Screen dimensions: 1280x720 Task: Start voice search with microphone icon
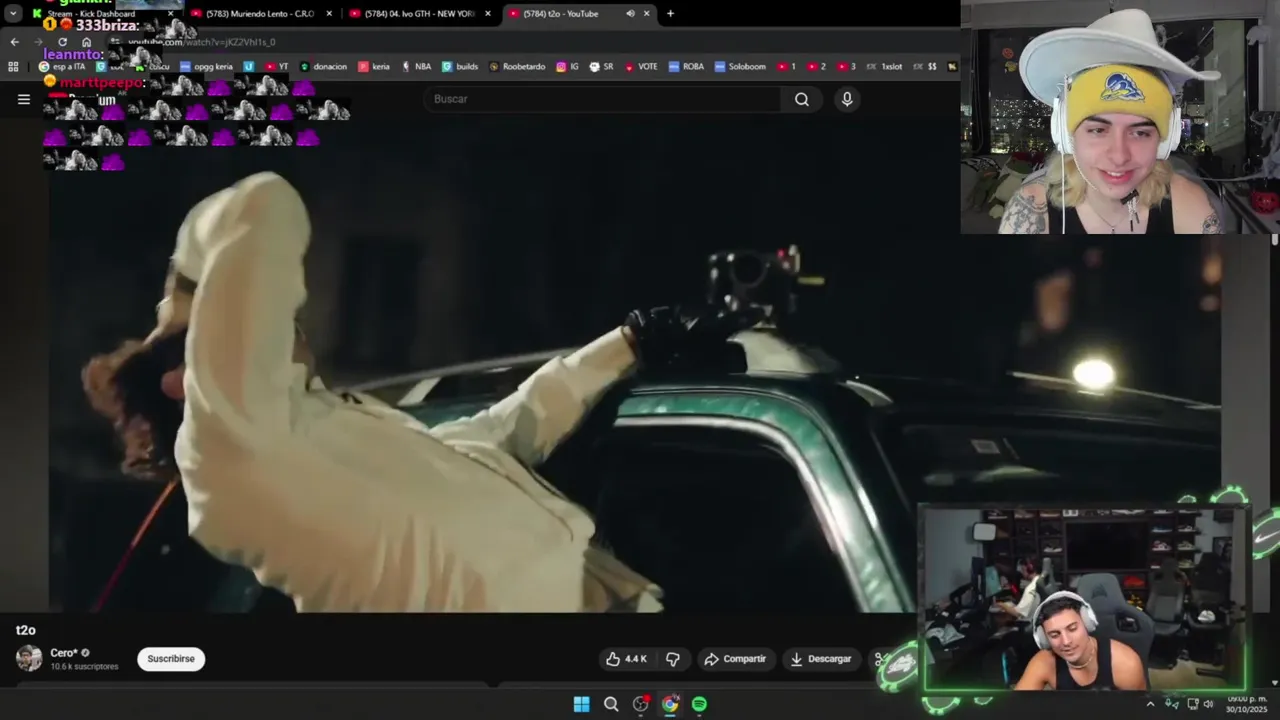coord(847,99)
